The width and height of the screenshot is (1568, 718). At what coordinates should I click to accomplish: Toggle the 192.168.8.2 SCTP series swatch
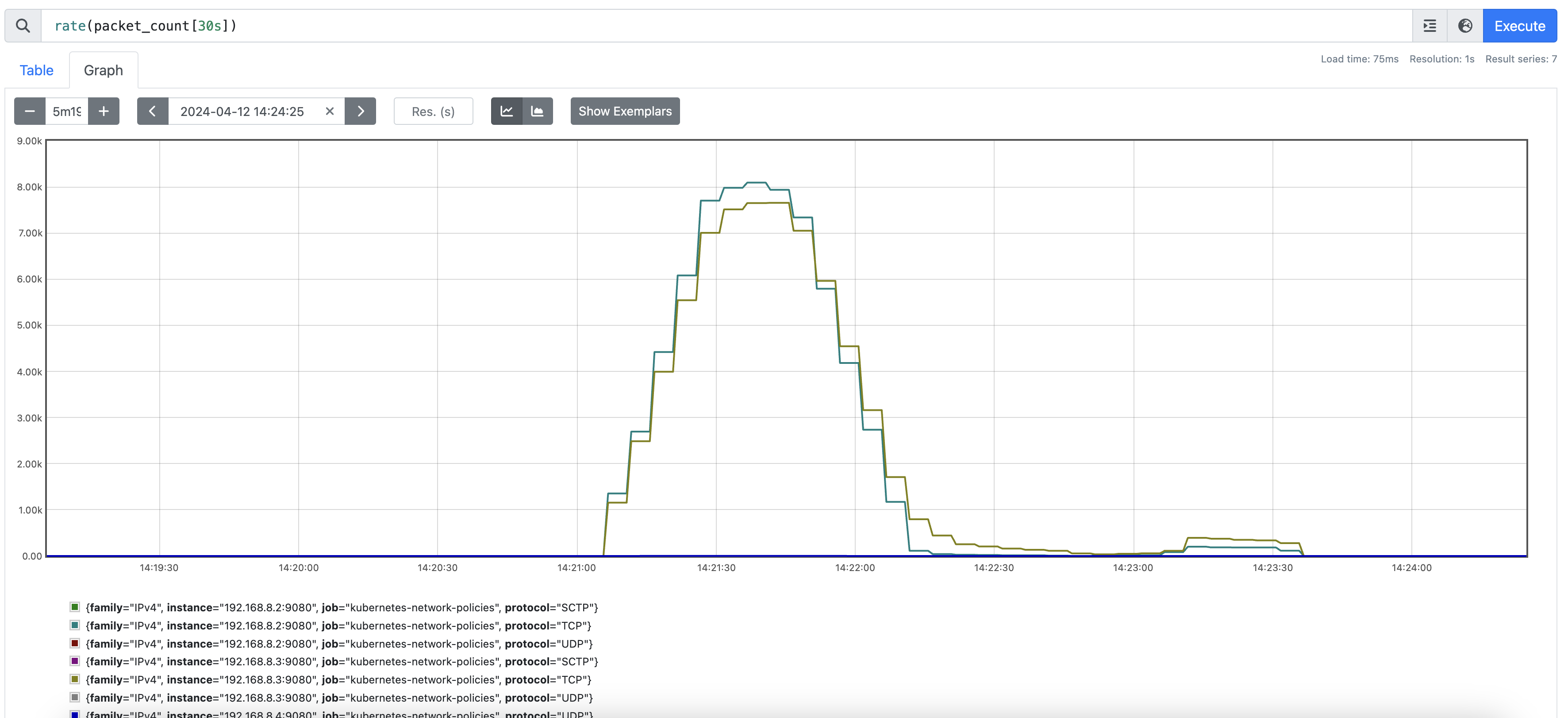(x=75, y=607)
